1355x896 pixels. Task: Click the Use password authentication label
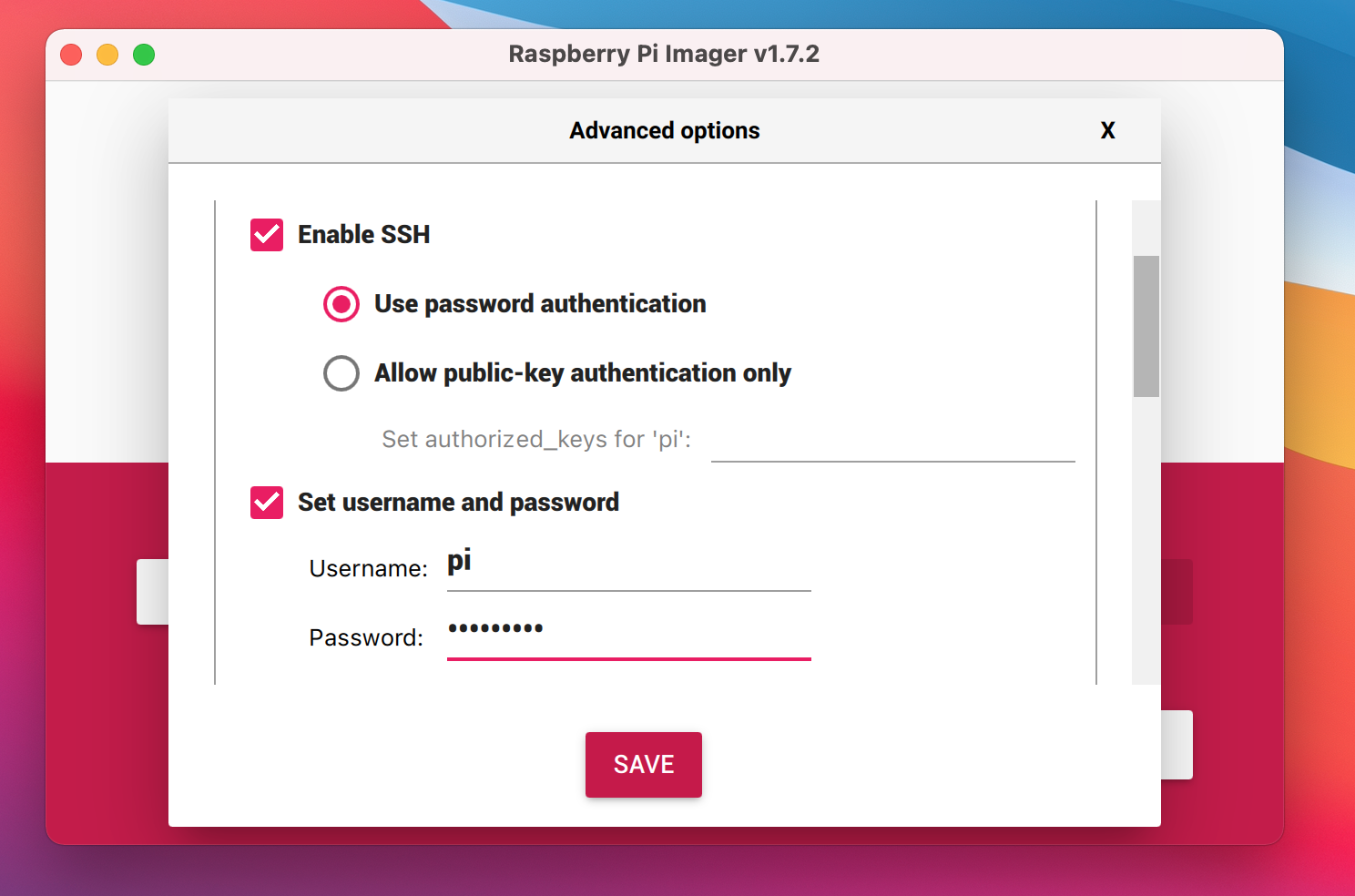(x=540, y=304)
